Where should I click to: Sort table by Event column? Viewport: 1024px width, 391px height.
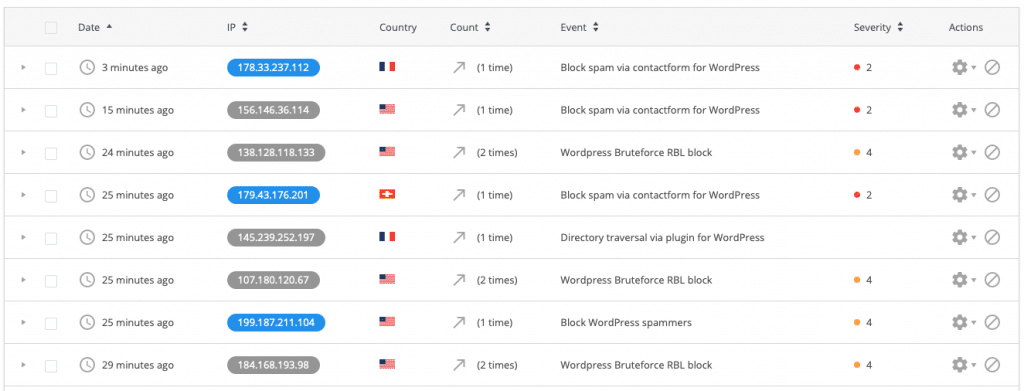(x=579, y=27)
